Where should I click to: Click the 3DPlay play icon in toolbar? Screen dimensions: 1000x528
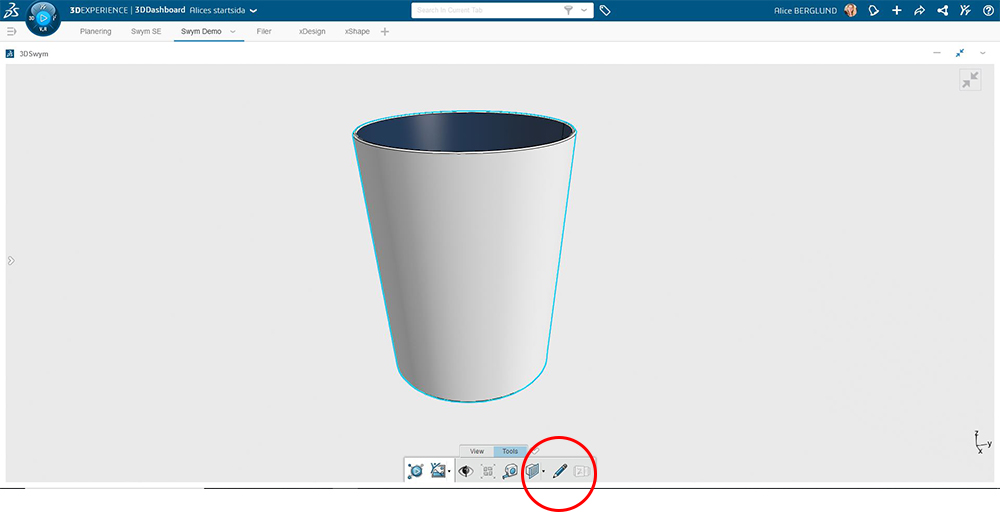(416, 470)
